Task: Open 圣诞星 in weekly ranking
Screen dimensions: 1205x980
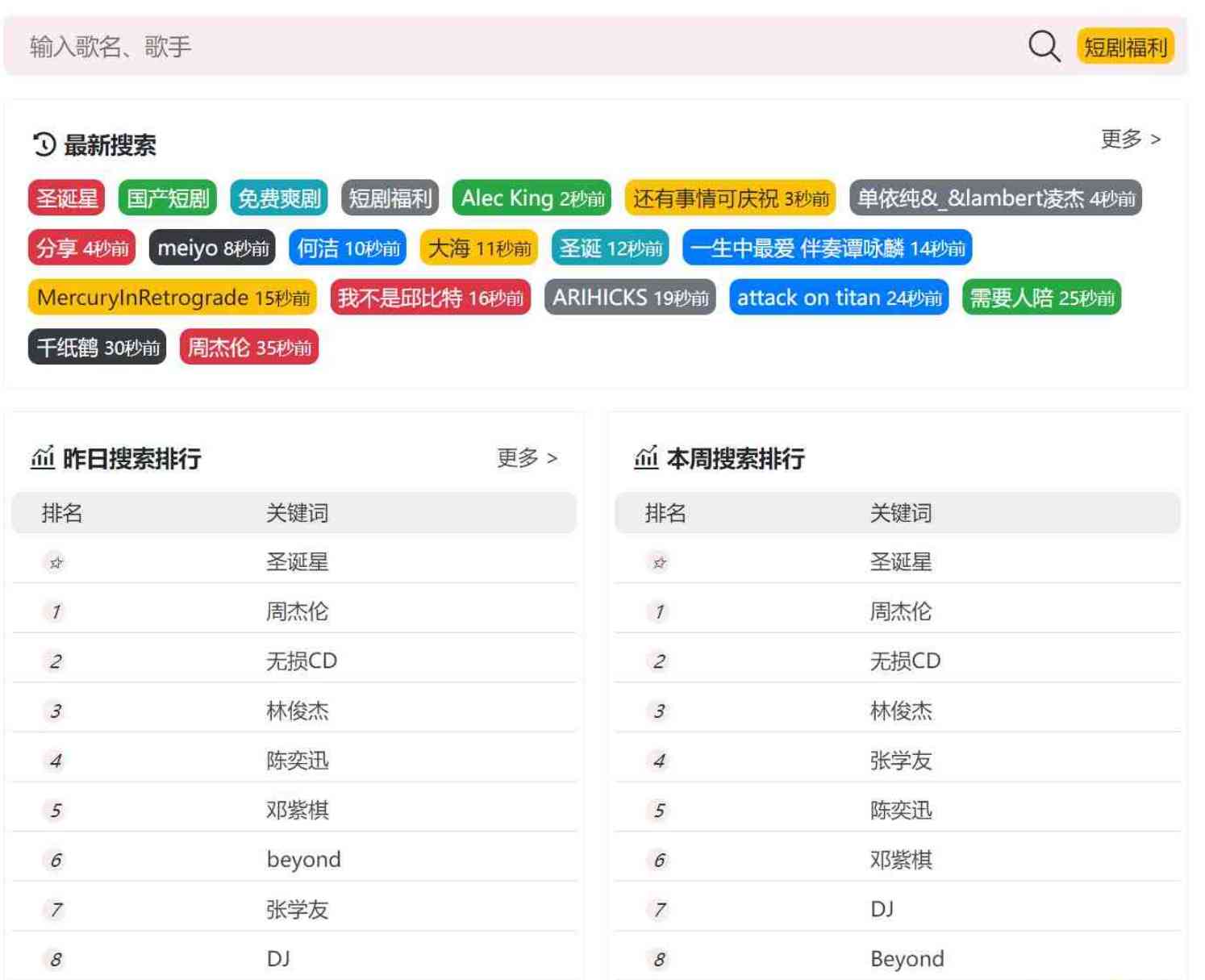Action: [901, 561]
